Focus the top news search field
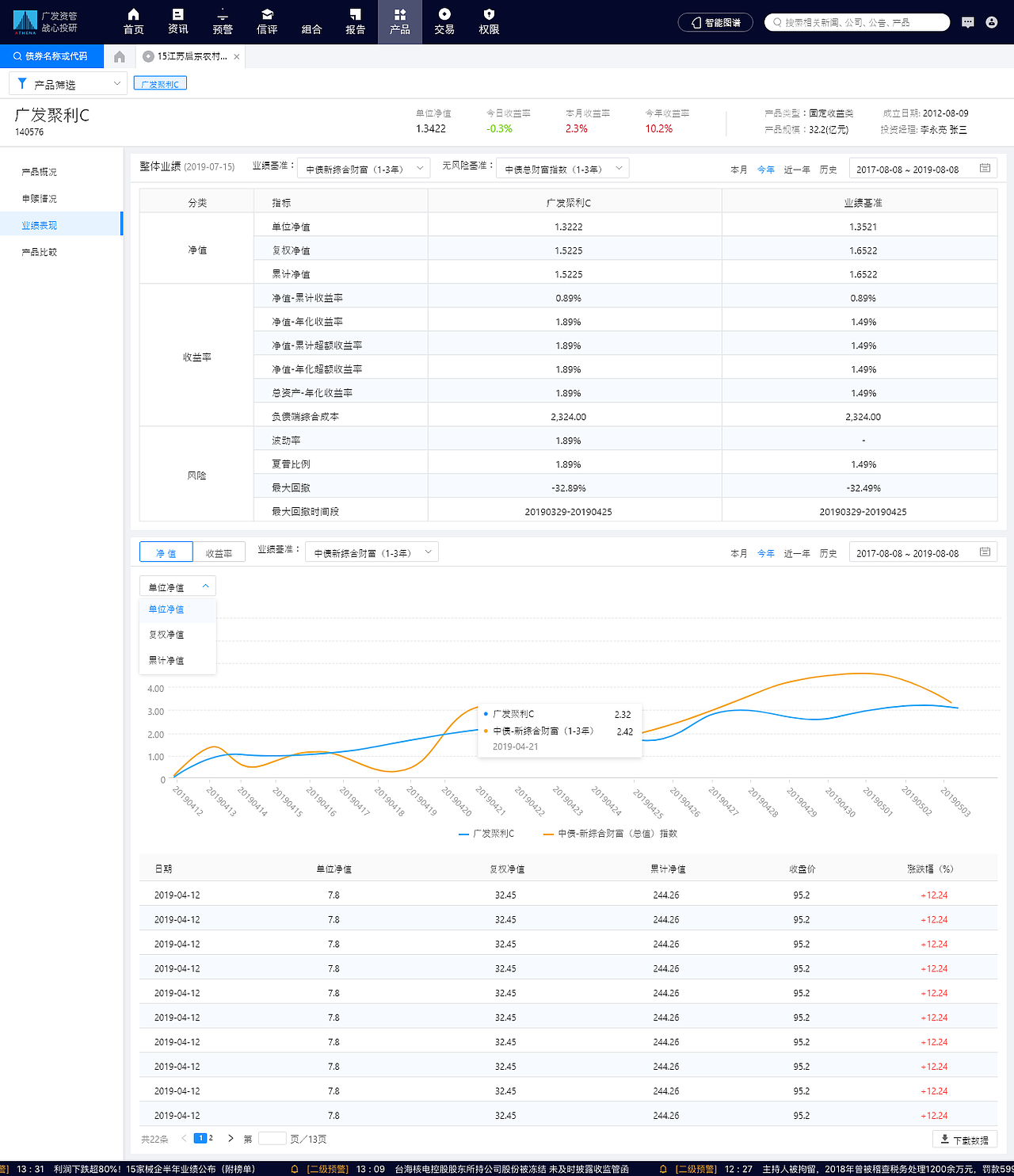Viewport: 1014px width, 1176px height. 857,22
